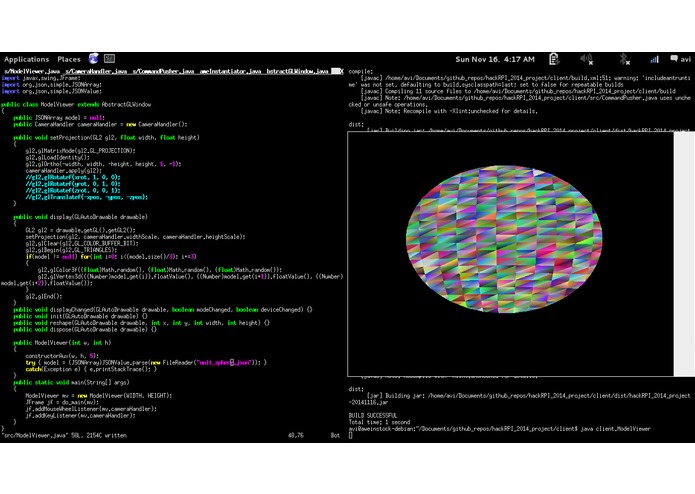Click the 'import org.json.simple.JSONValue;' line

coord(51,91)
